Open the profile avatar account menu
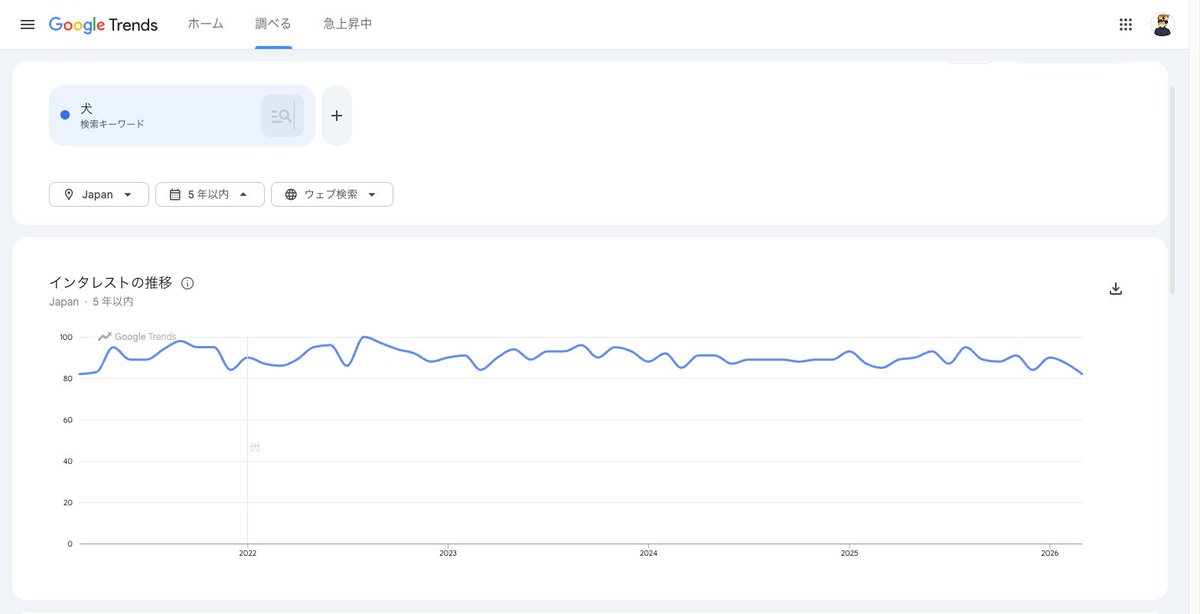Viewport: 1200px width, 614px height. pos(1162,25)
